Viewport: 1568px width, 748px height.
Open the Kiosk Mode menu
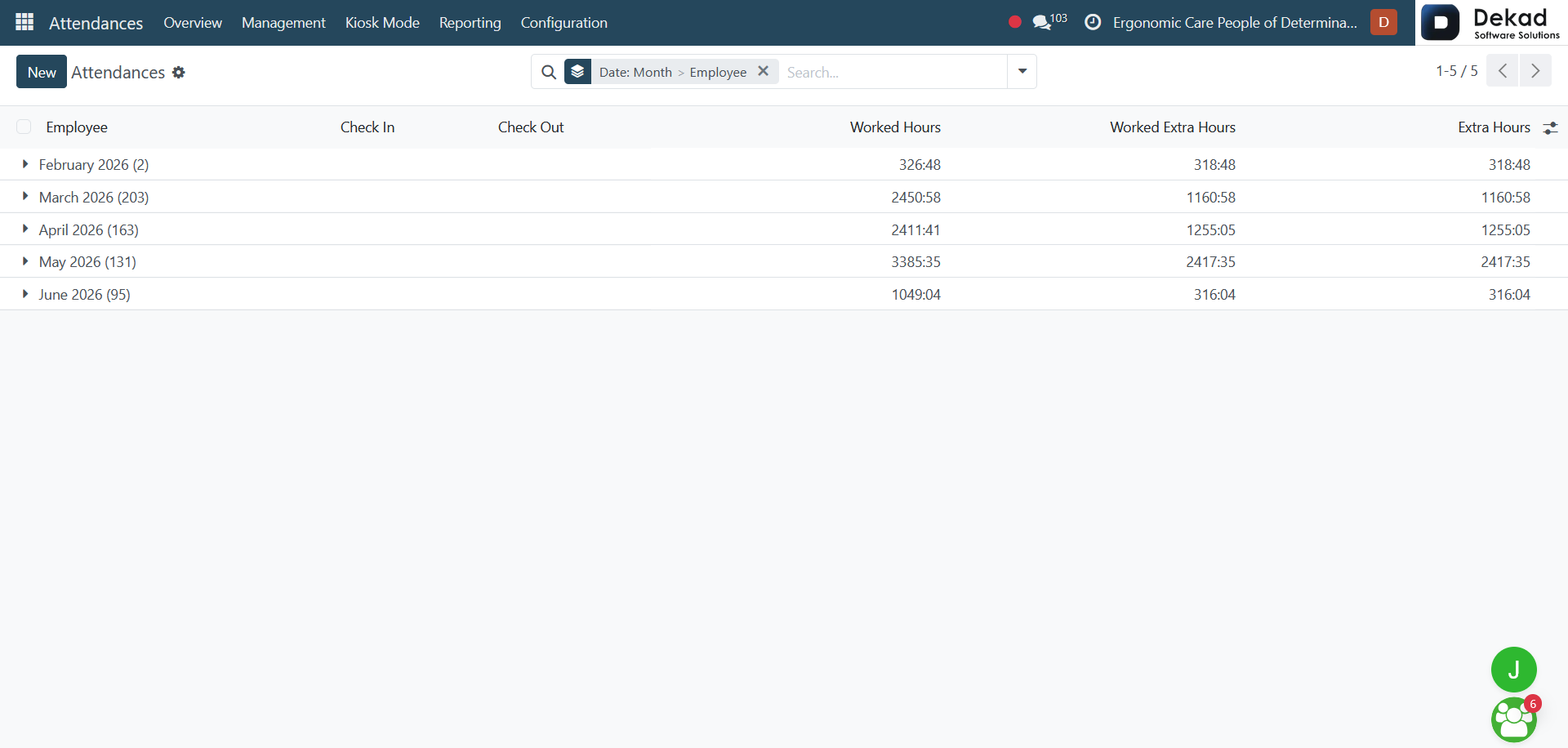pyautogui.click(x=382, y=22)
